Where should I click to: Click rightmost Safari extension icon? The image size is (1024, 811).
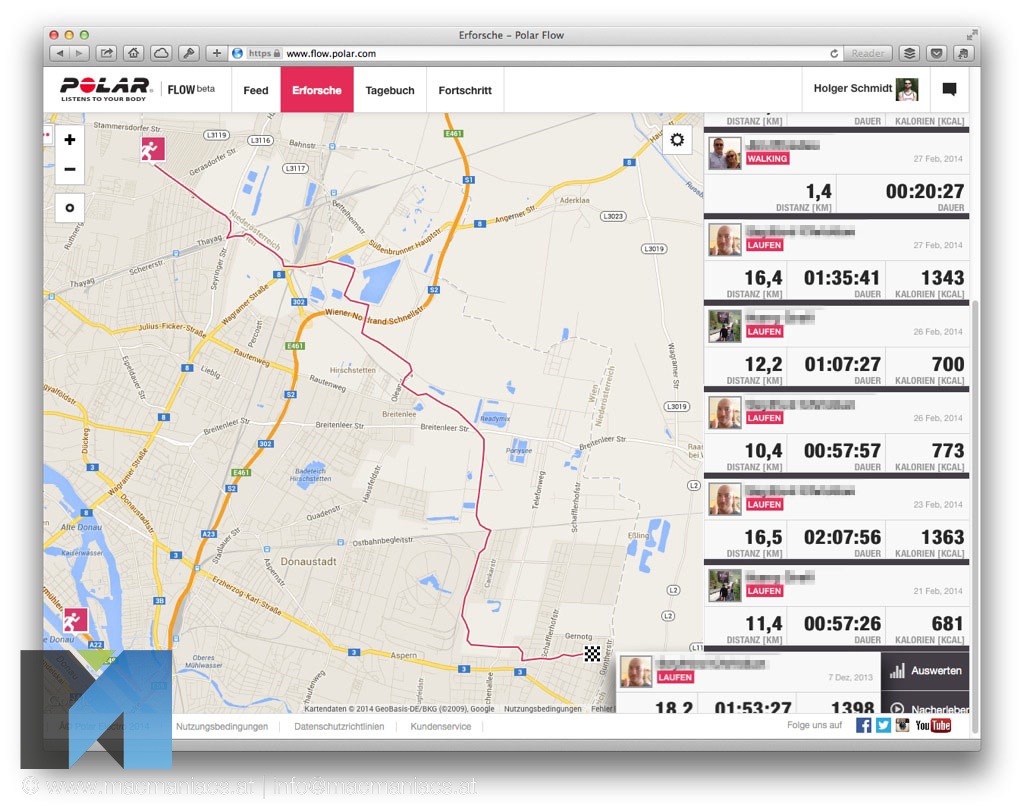coord(963,53)
